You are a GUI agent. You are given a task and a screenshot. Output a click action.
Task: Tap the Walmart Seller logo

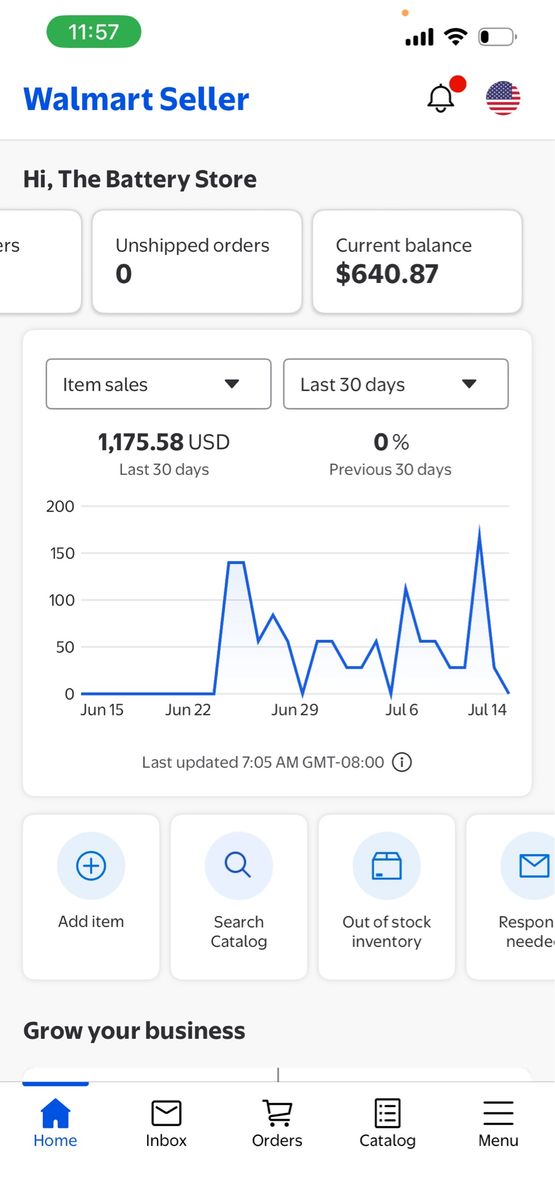136,98
